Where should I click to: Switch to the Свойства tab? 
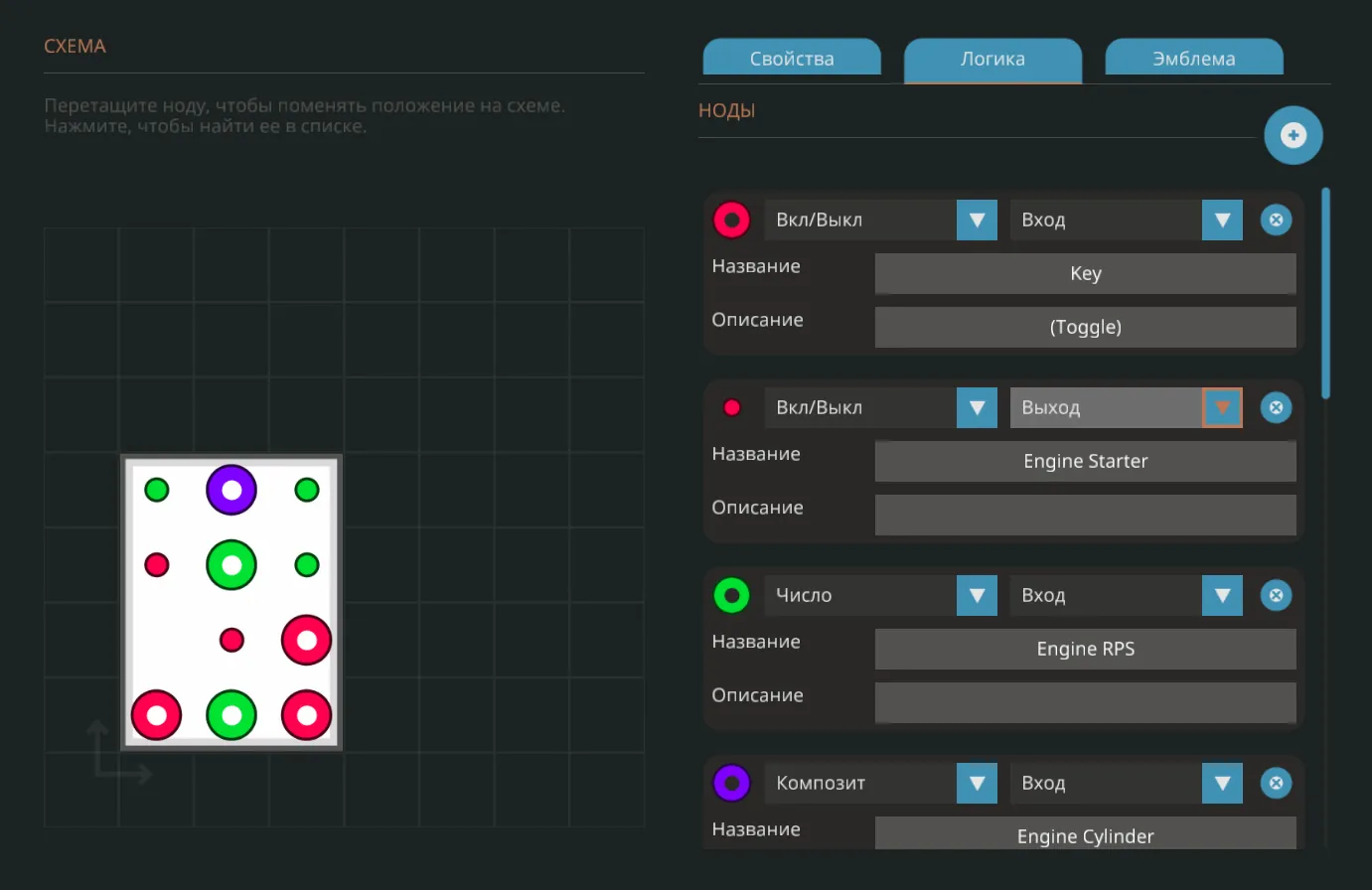coord(792,59)
